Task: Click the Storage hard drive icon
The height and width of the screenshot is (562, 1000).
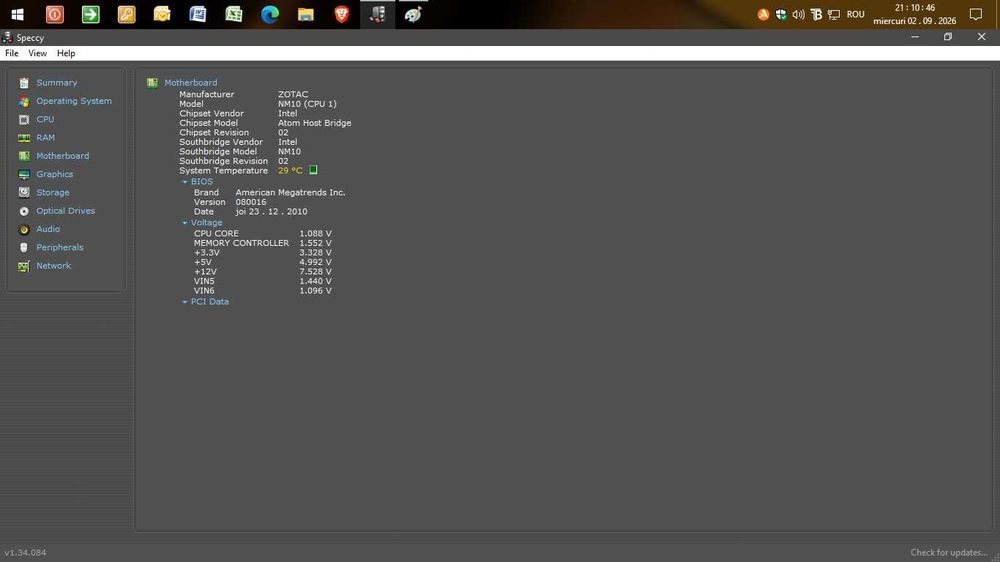Action: [x=24, y=193]
